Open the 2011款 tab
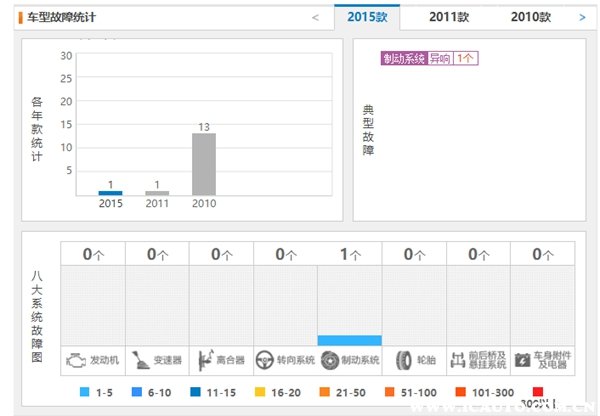600x416 pixels. (x=449, y=17)
